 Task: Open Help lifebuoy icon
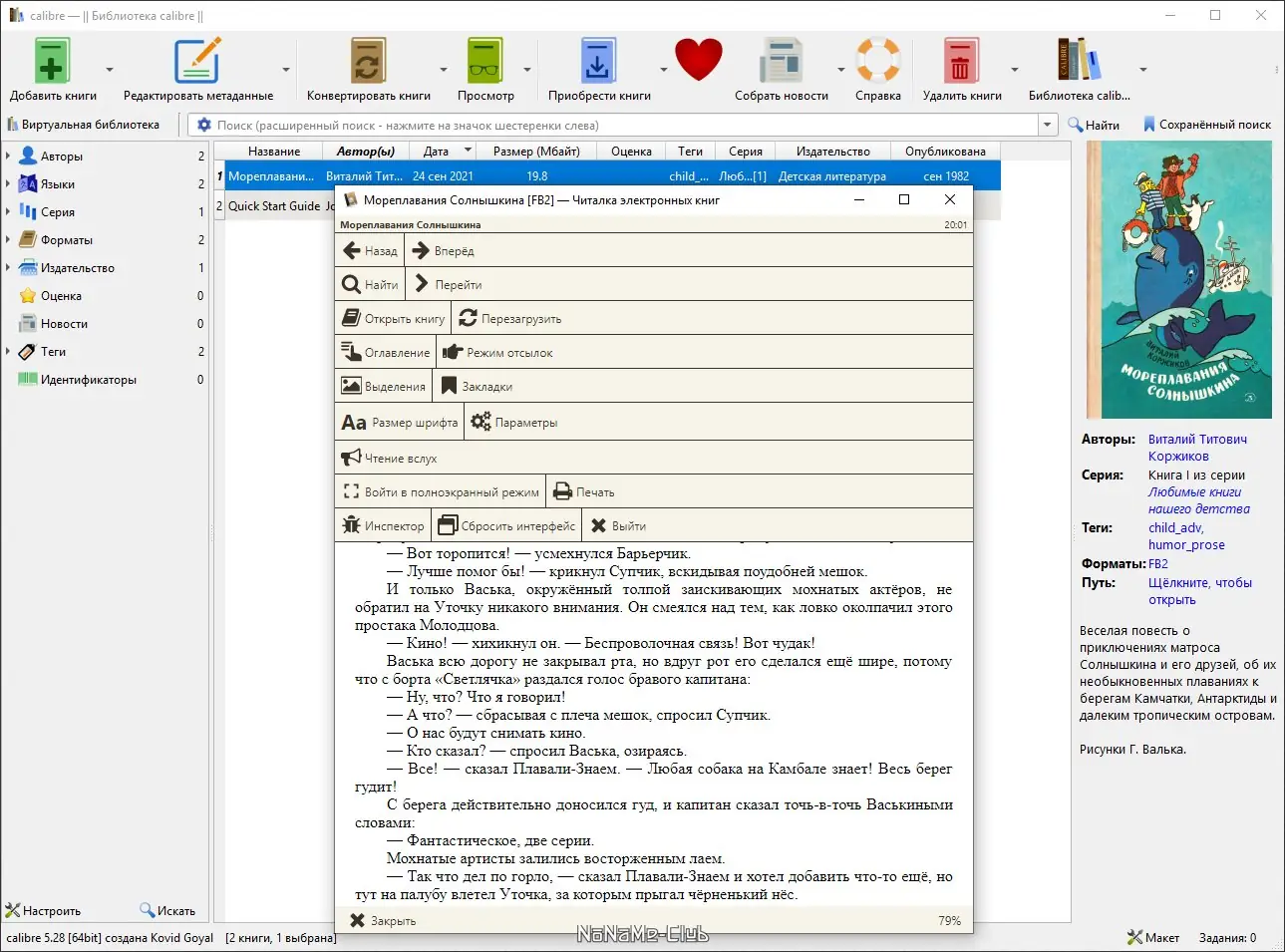(x=878, y=61)
